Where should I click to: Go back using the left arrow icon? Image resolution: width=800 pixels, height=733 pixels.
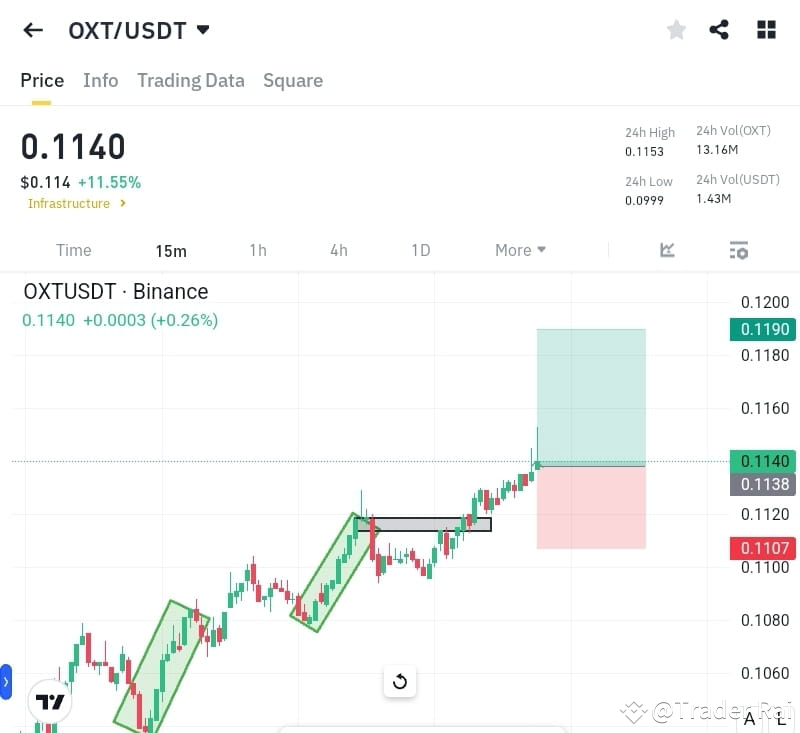[32, 30]
